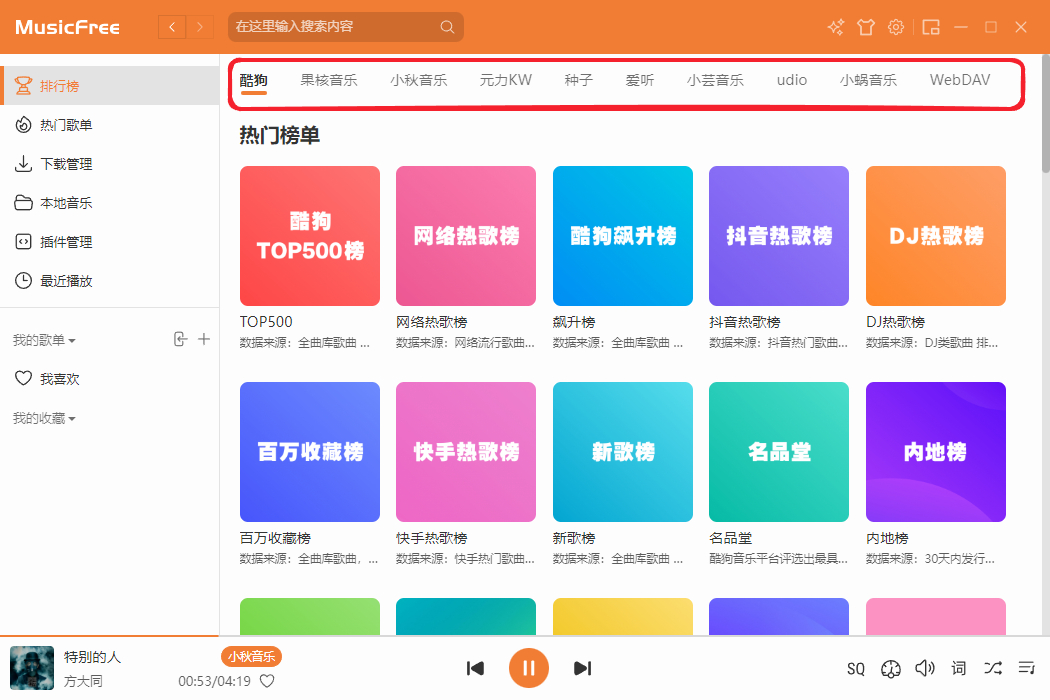This screenshot has width=1050, height=700.
Task: Click the orange playback progress bar
Action: click(x=109, y=636)
